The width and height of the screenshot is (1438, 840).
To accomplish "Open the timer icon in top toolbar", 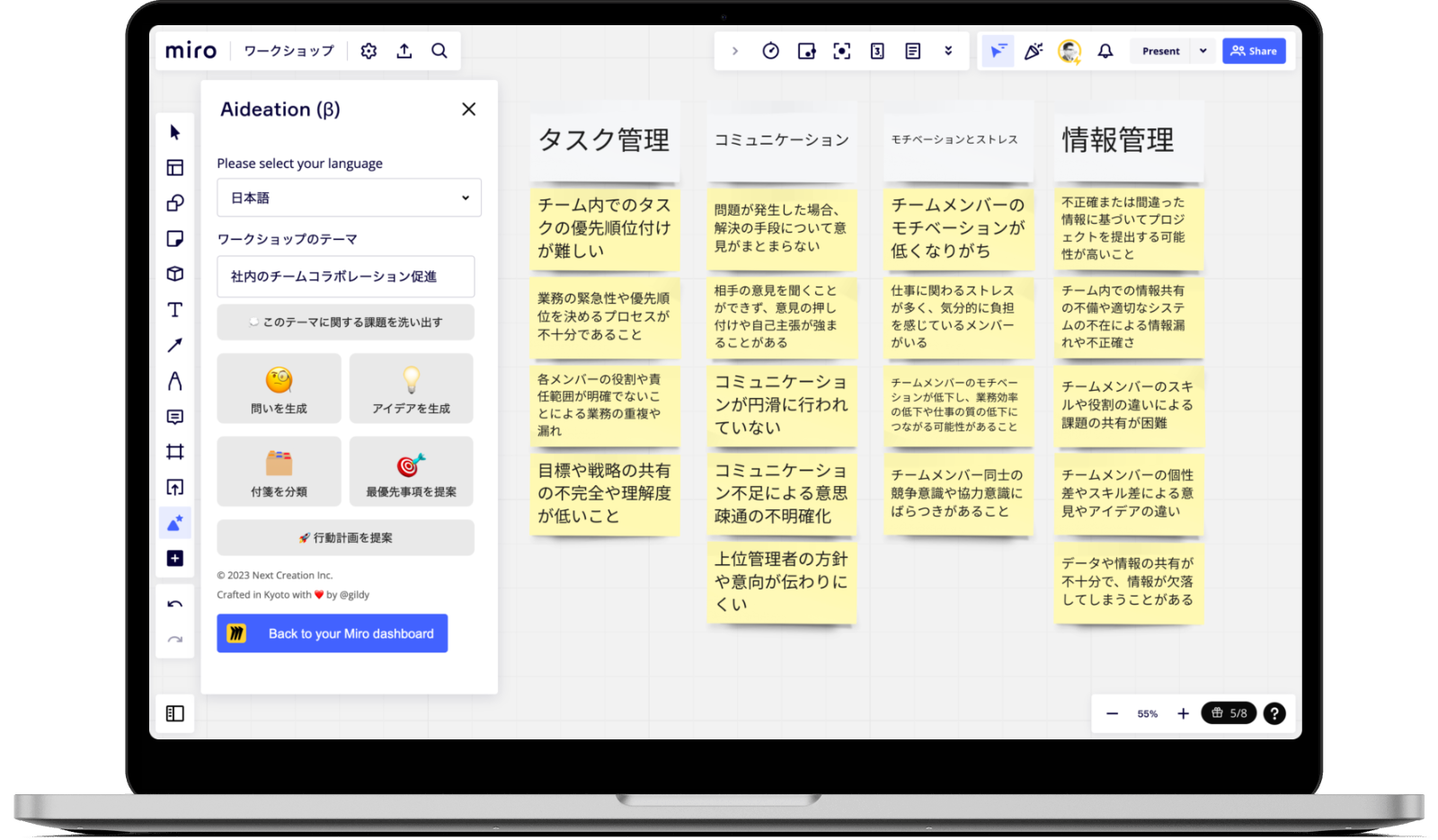I will tap(770, 51).
